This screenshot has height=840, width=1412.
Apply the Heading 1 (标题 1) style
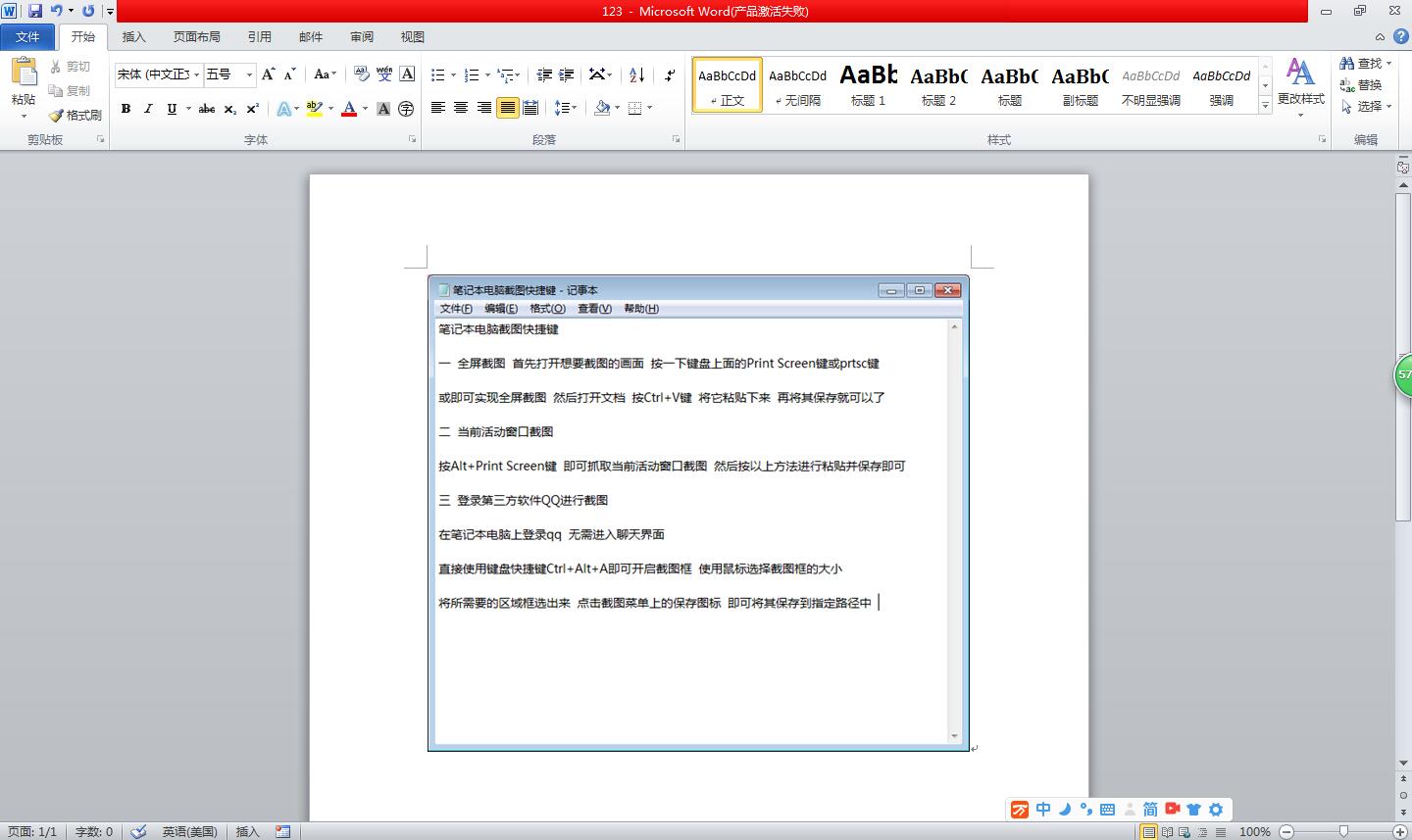(x=868, y=84)
